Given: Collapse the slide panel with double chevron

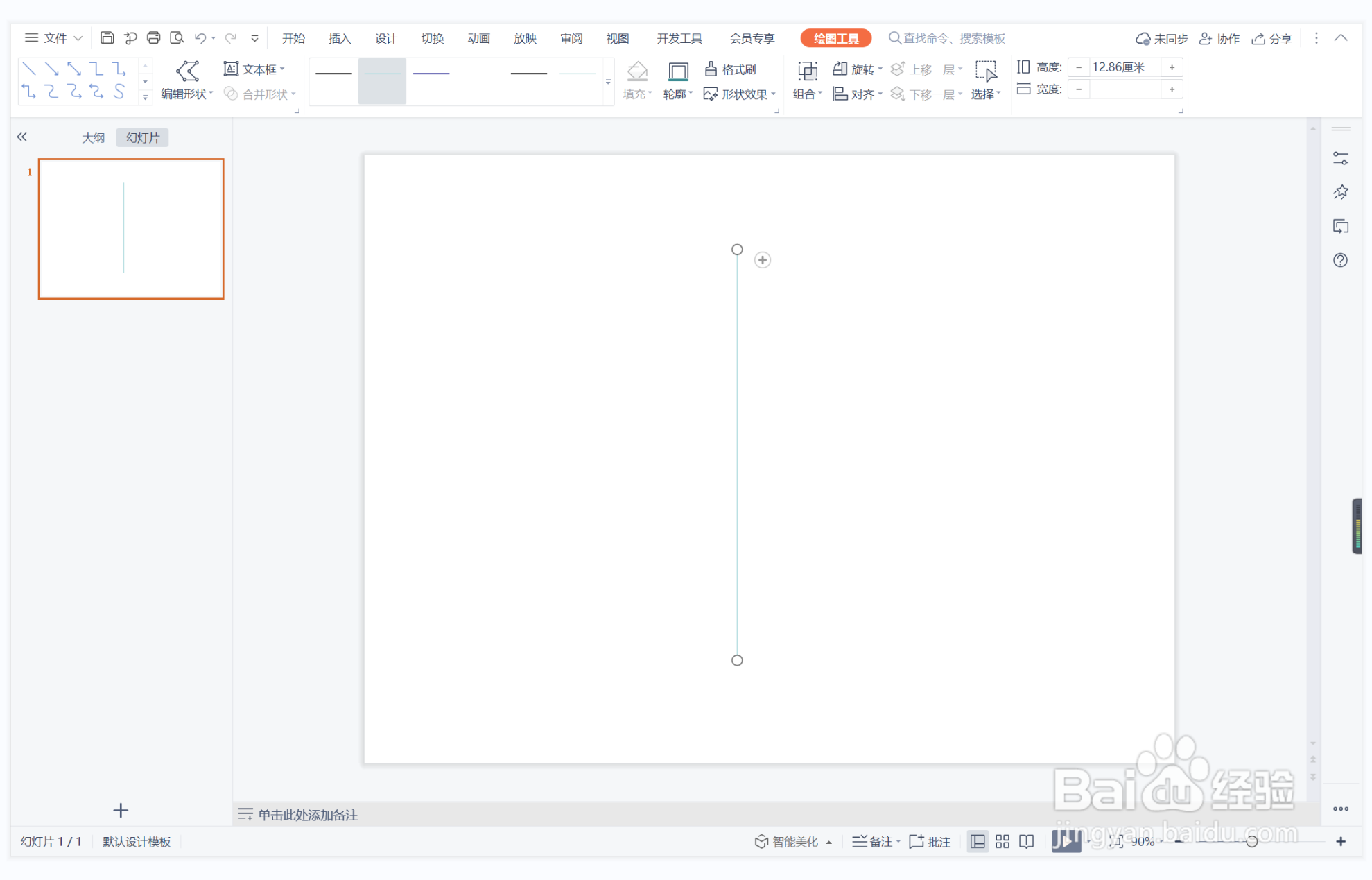Looking at the screenshot, I should click(x=22, y=137).
